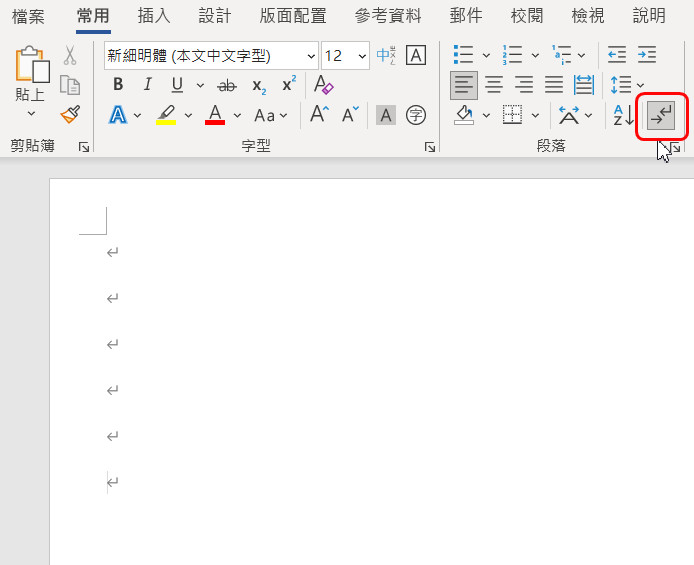Open the font size dropdown
The image size is (694, 565).
coord(362,55)
